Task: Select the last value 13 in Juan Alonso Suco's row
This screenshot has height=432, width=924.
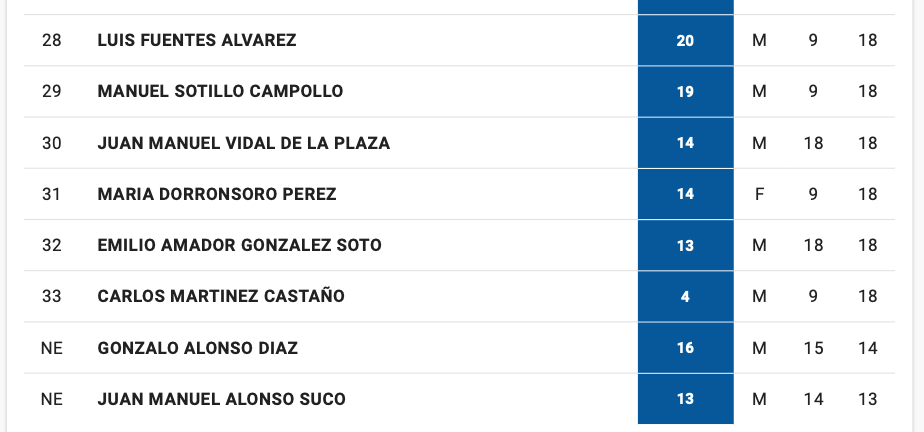Action: click(867, 399)
